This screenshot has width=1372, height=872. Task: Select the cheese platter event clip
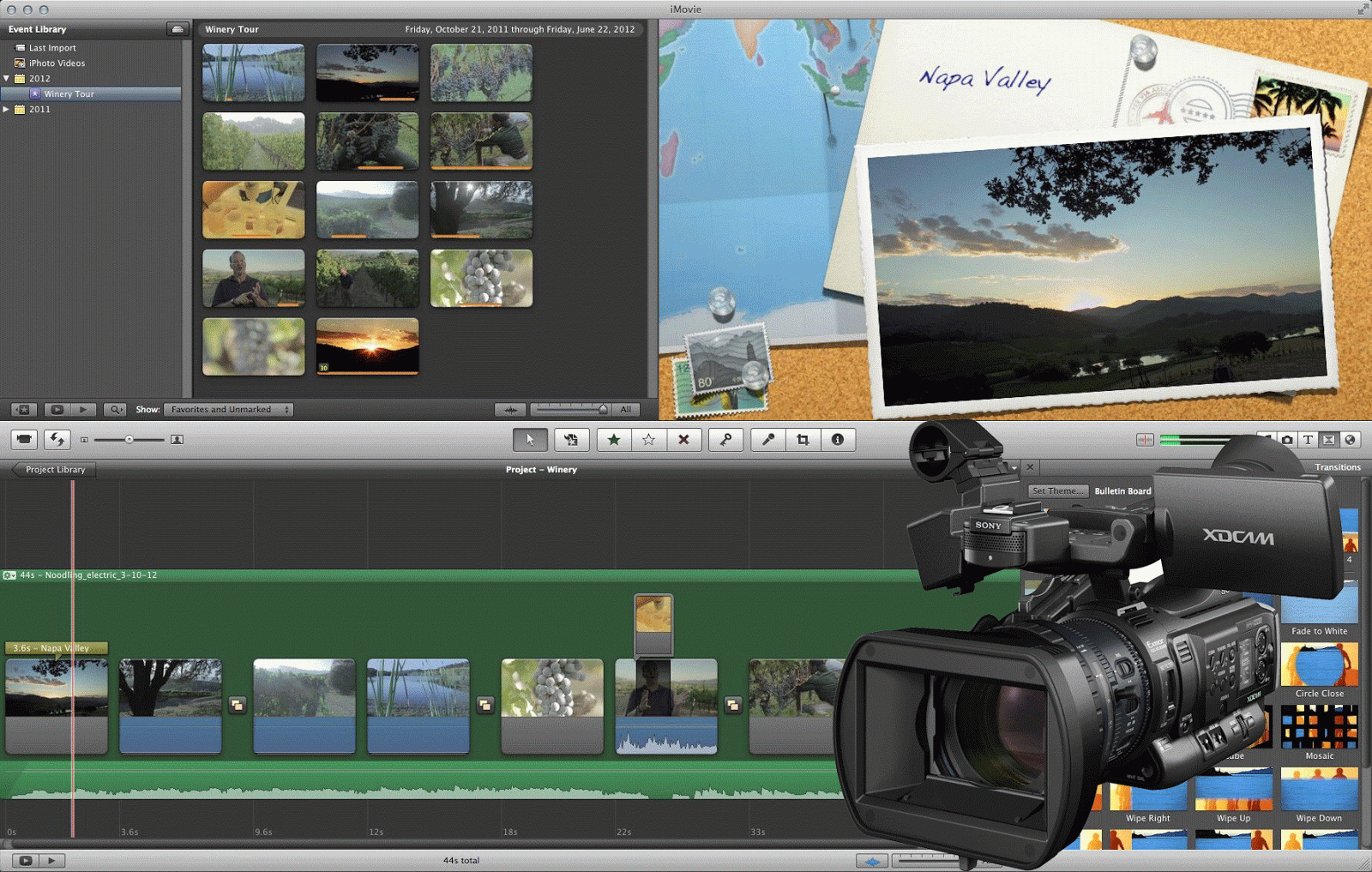254,209
